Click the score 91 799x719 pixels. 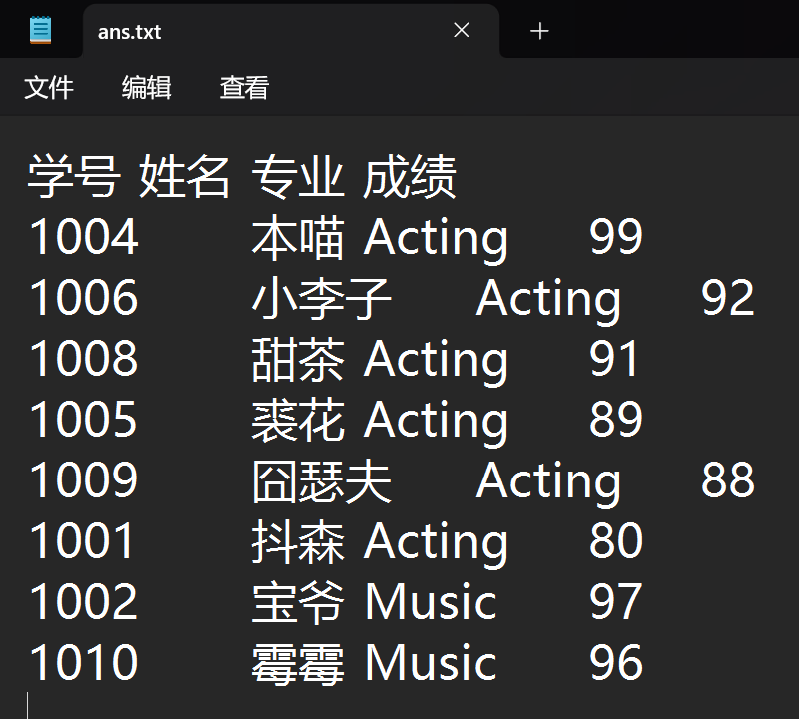(x=614, y=358)
